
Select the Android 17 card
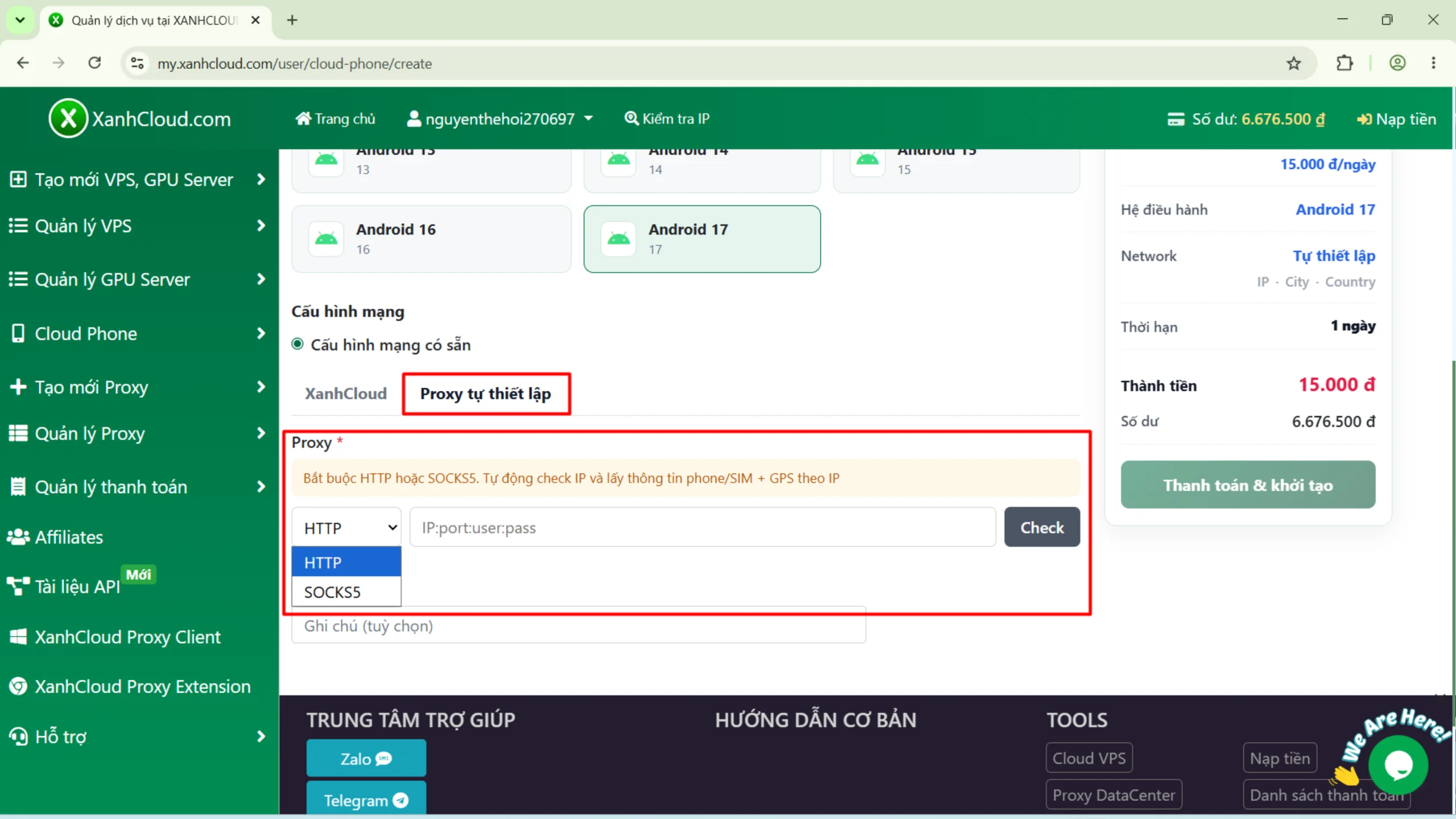tap(702, 239)
